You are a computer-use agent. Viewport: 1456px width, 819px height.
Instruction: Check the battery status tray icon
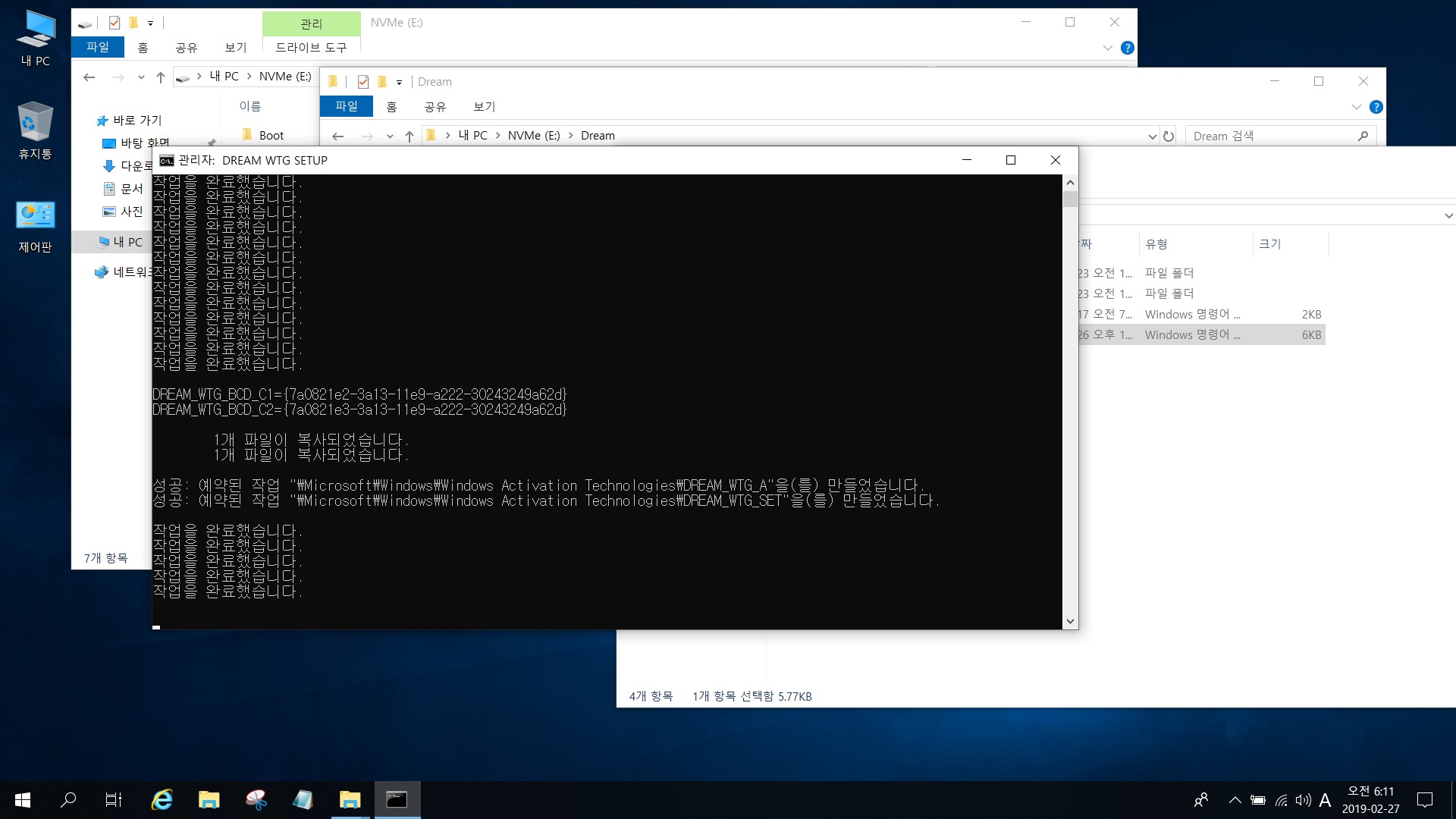pos(1258,800)
